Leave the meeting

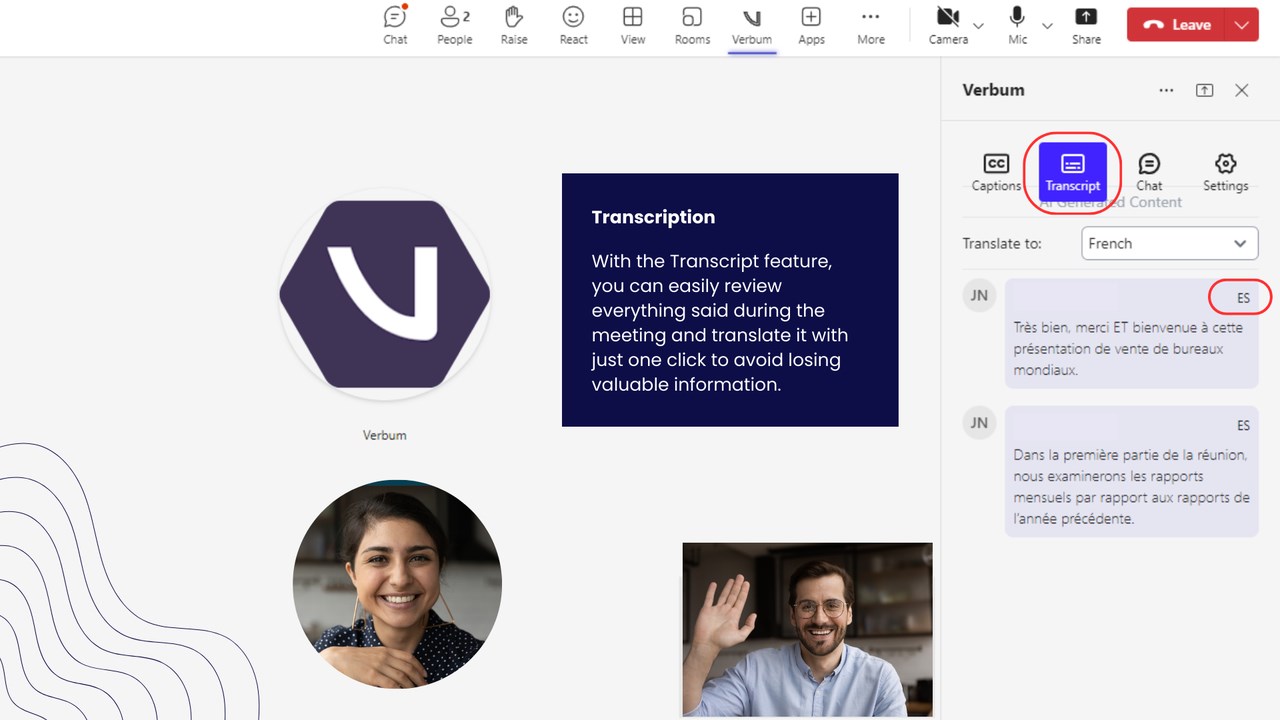[1177, 25]
